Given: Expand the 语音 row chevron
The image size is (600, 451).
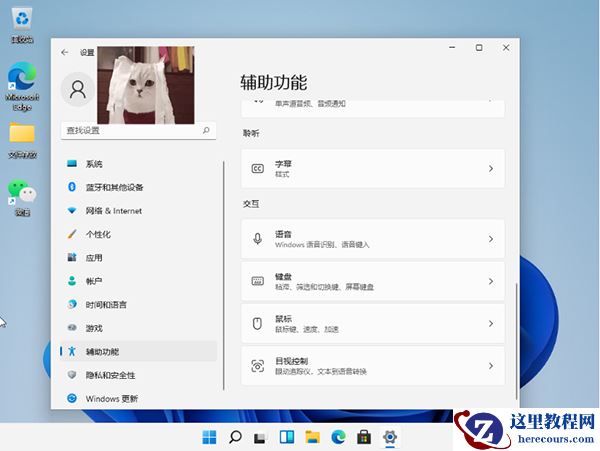Looking at the screenshot, I should coord(491,239).
